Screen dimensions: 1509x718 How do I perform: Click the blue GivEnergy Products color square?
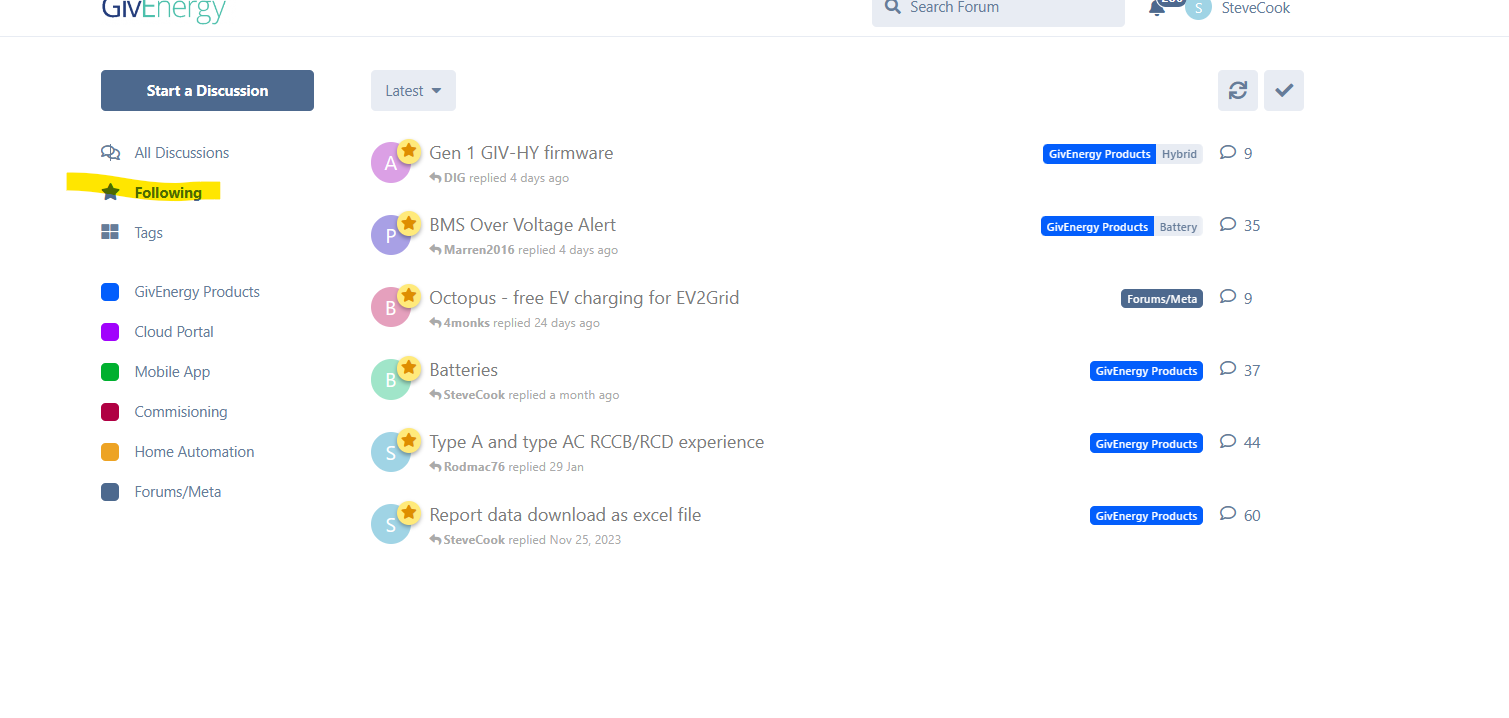pyautogui.click(x=110, y=292)
